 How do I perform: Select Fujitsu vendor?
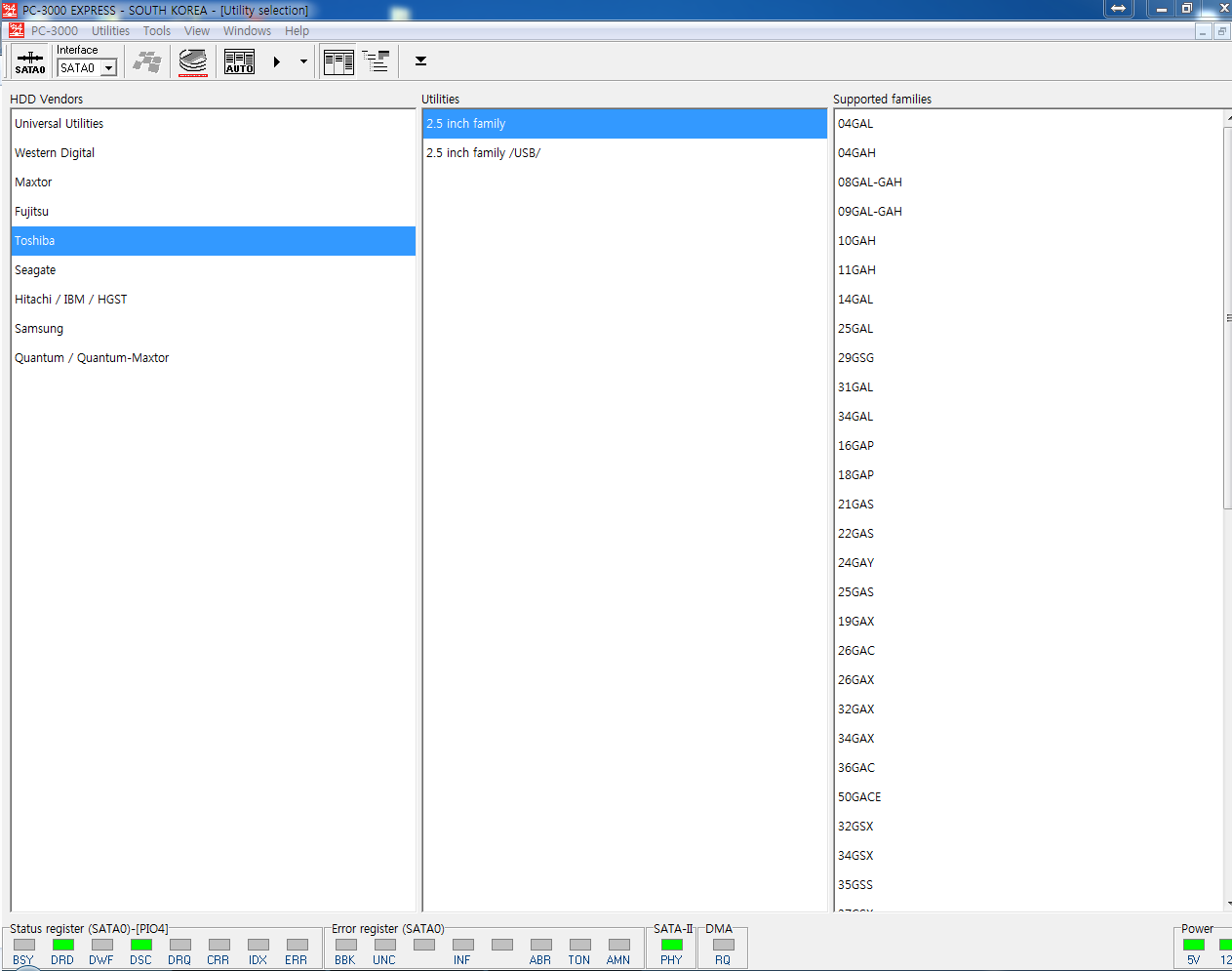pos(214,212)
